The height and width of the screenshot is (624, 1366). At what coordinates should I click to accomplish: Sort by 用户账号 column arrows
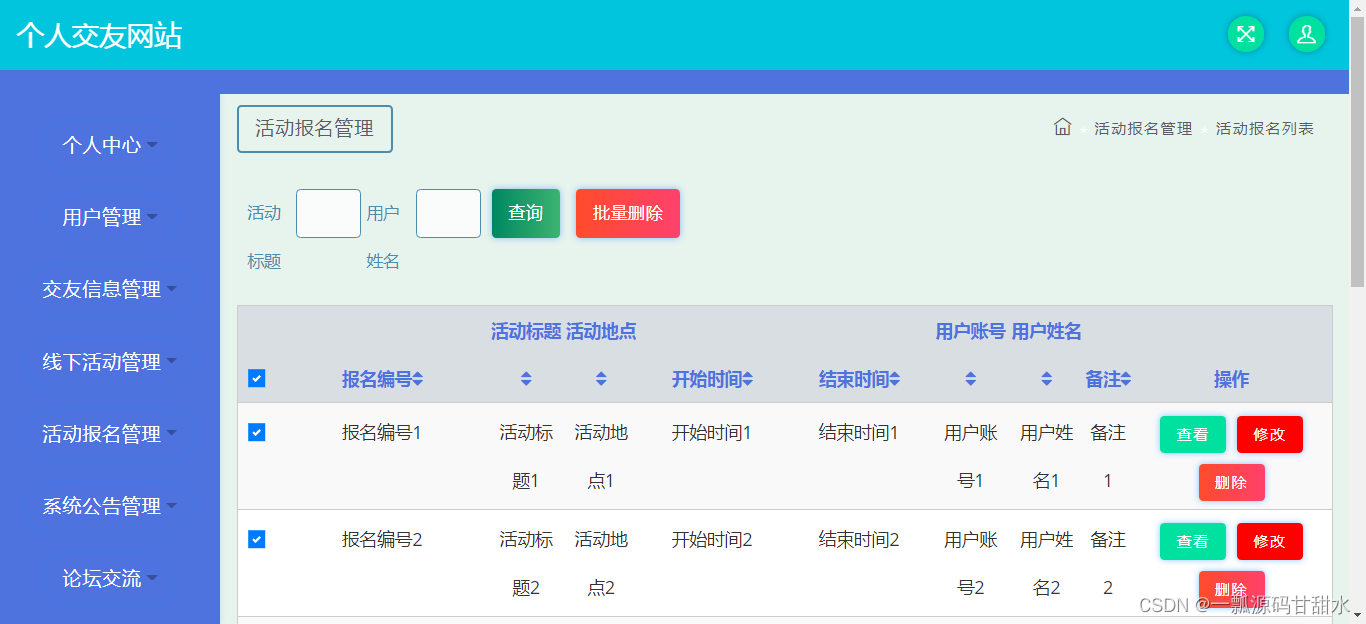(x=970, y=379)
